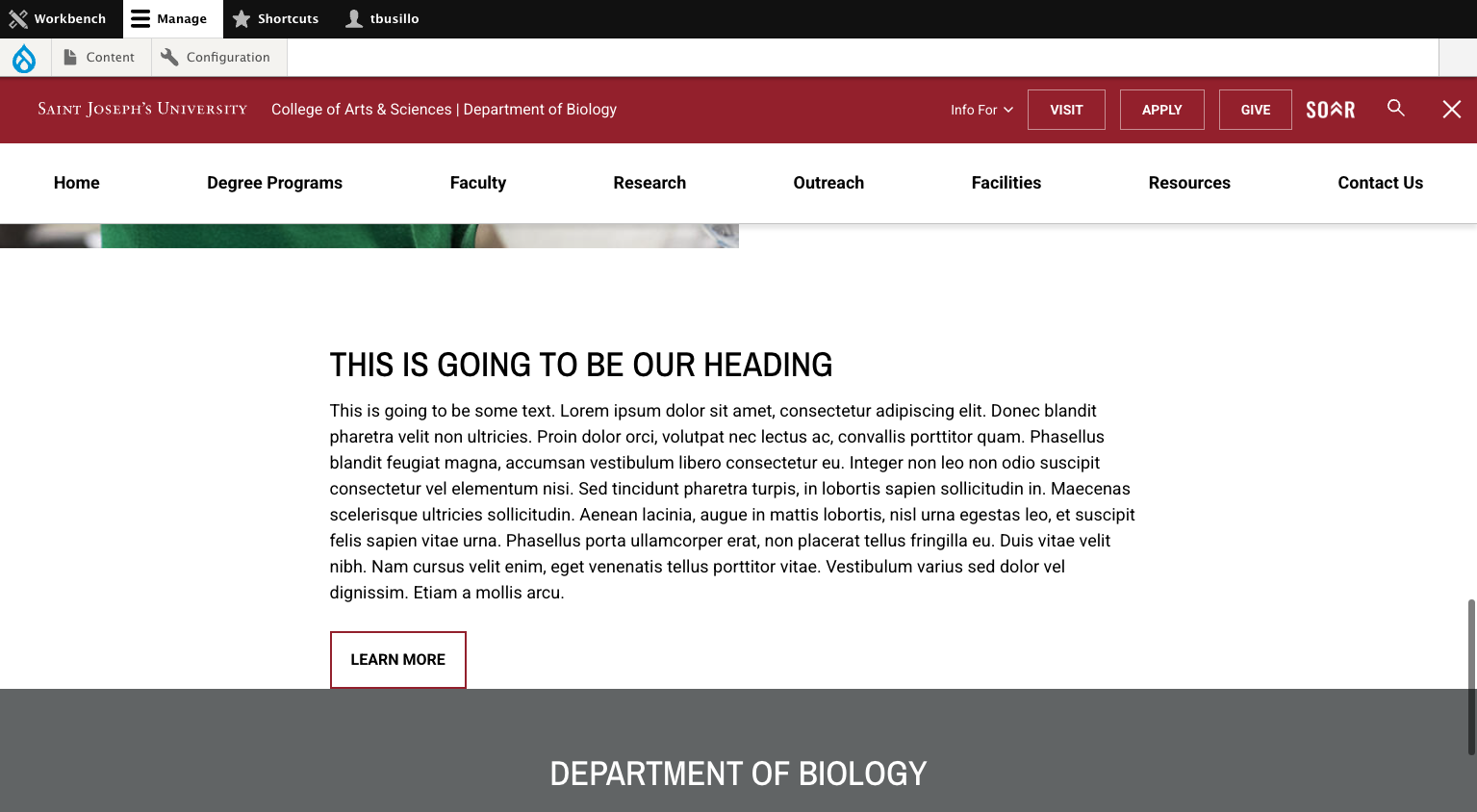Click the Drupal drop logo icon

[24, 58]
